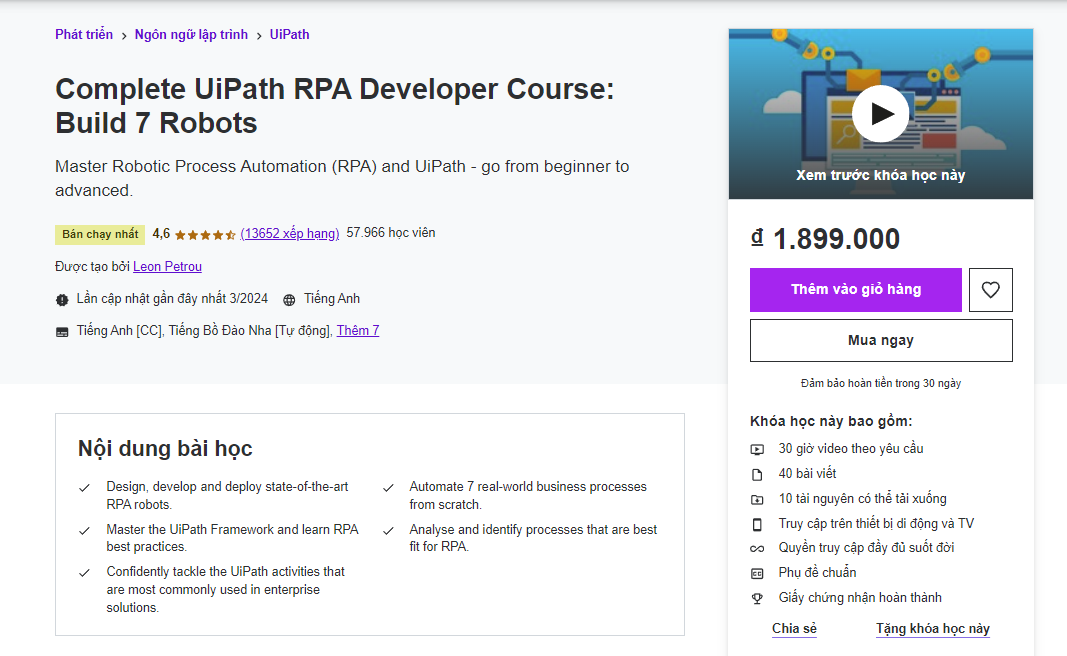The height and width of the screenshot is (656, 1067).
Task: Click the last updated clock icon
Action: (62, 298)
